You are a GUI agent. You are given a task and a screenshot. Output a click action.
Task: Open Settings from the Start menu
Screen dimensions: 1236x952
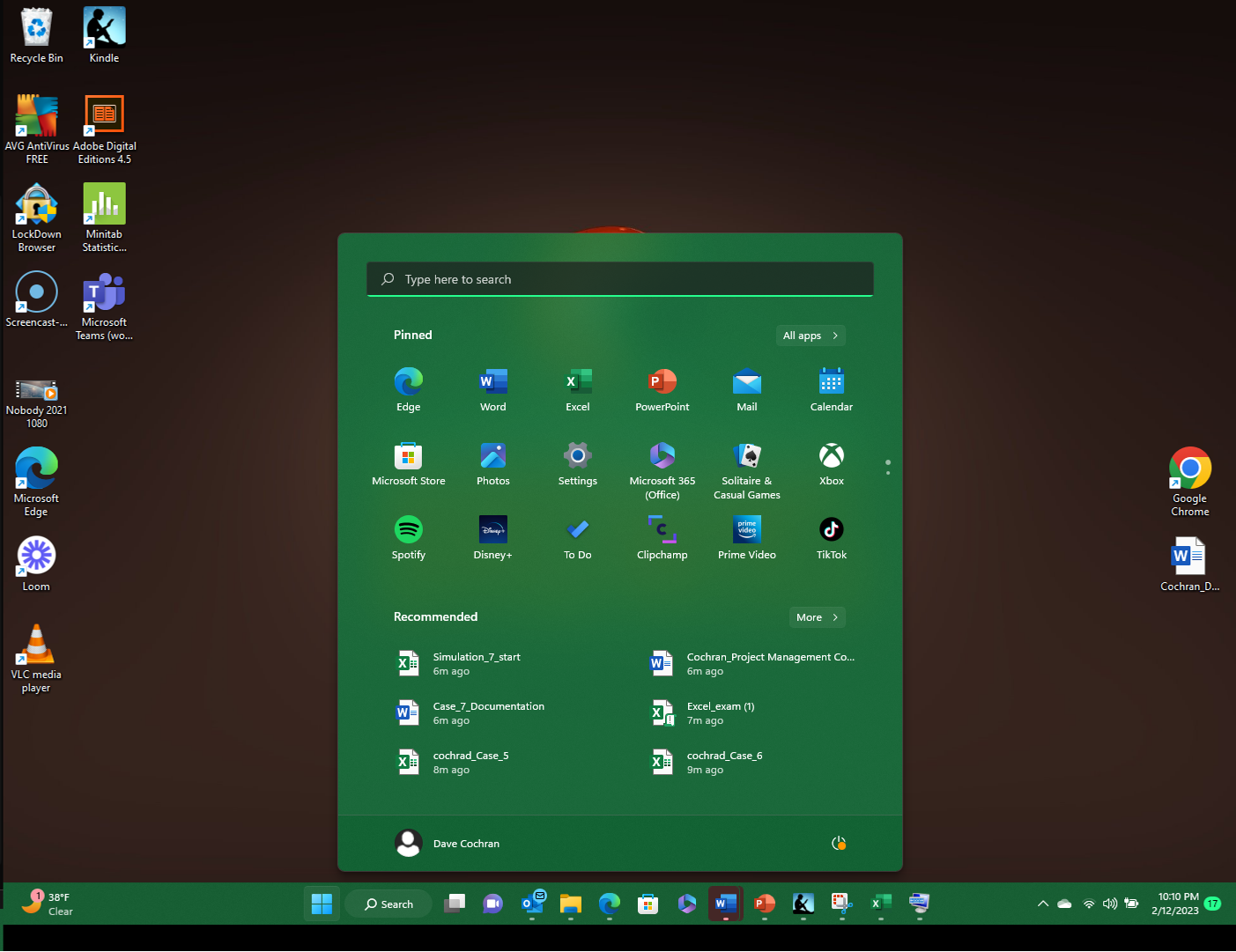pos(577,463)
